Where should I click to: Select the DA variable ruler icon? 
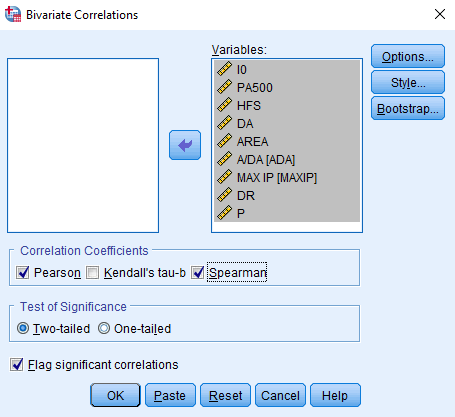(x=224, y=123)
